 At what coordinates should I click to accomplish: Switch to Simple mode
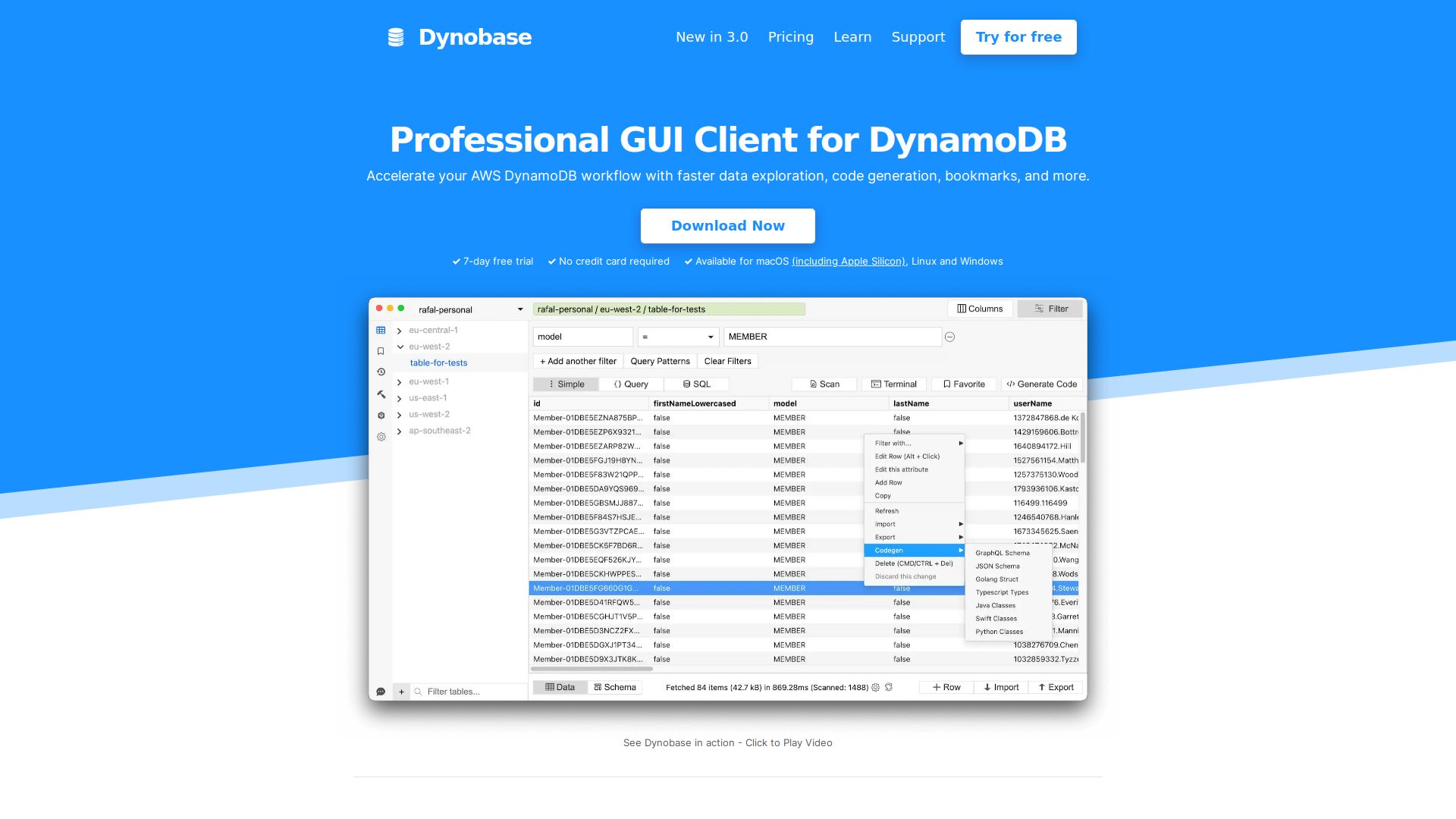pyautogui.click(x=566, y=384)
